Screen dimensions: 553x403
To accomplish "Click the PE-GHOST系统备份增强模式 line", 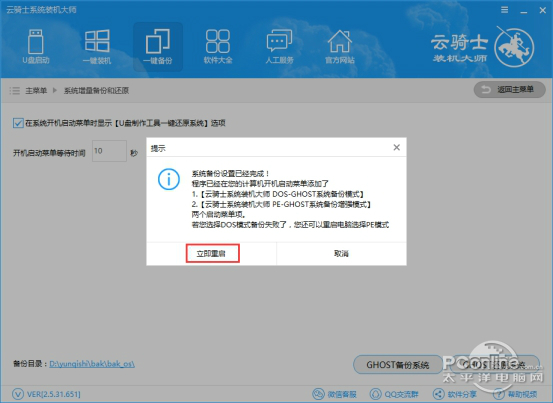I will tap(281, 204).
